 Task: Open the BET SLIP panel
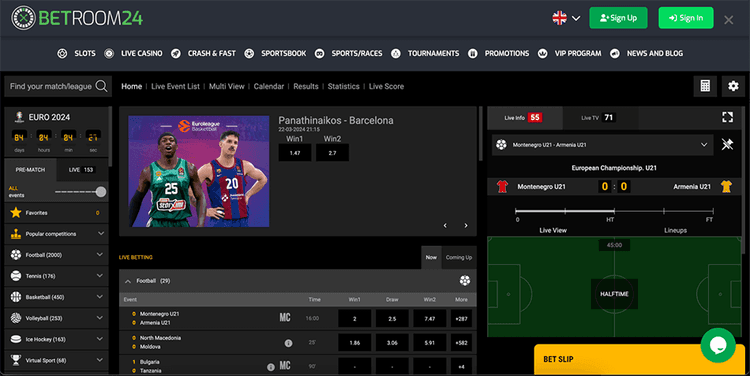tap(639, 359)
